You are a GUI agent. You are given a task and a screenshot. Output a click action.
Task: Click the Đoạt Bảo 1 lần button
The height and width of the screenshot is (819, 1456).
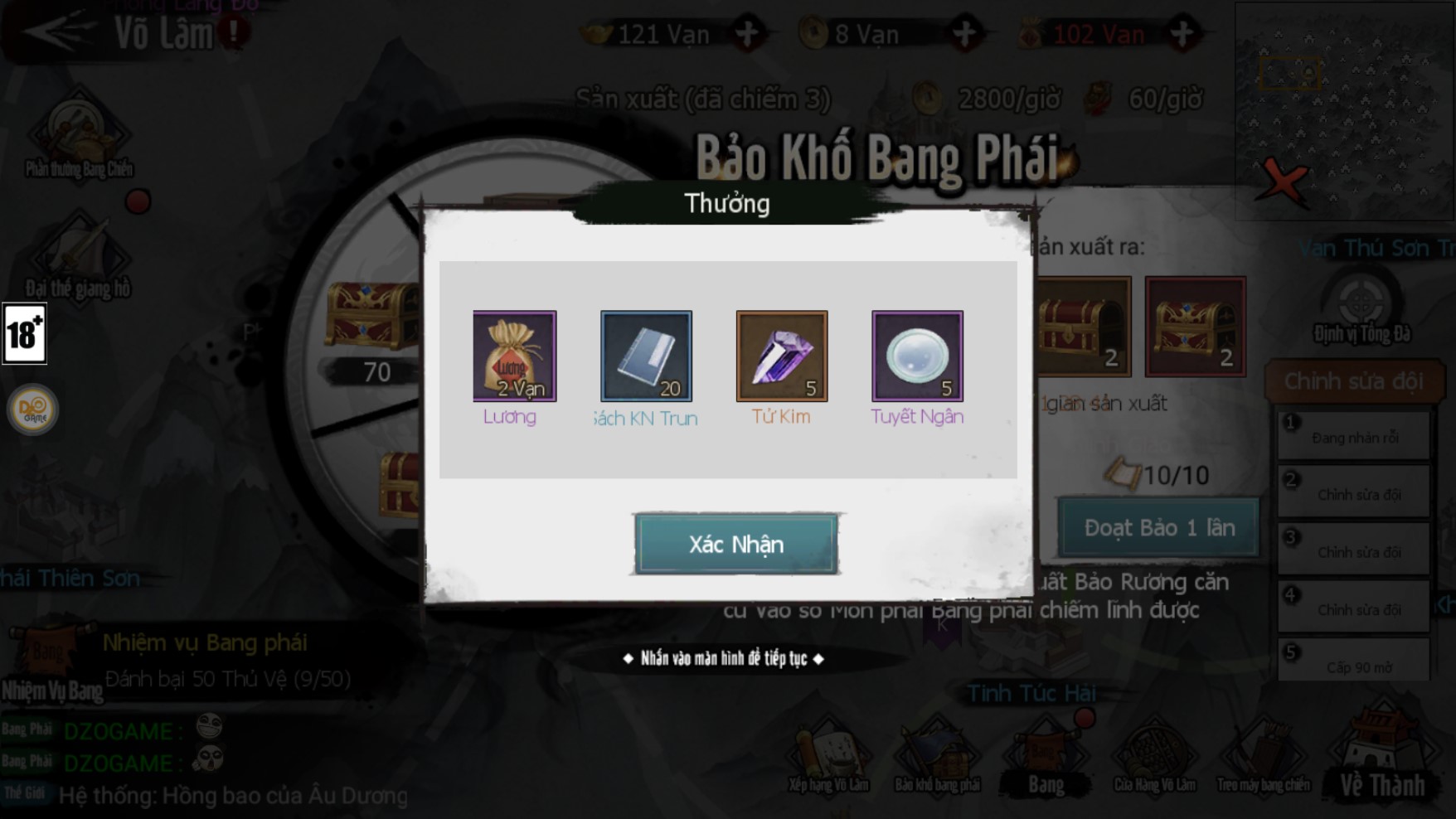coord(1159,528)
